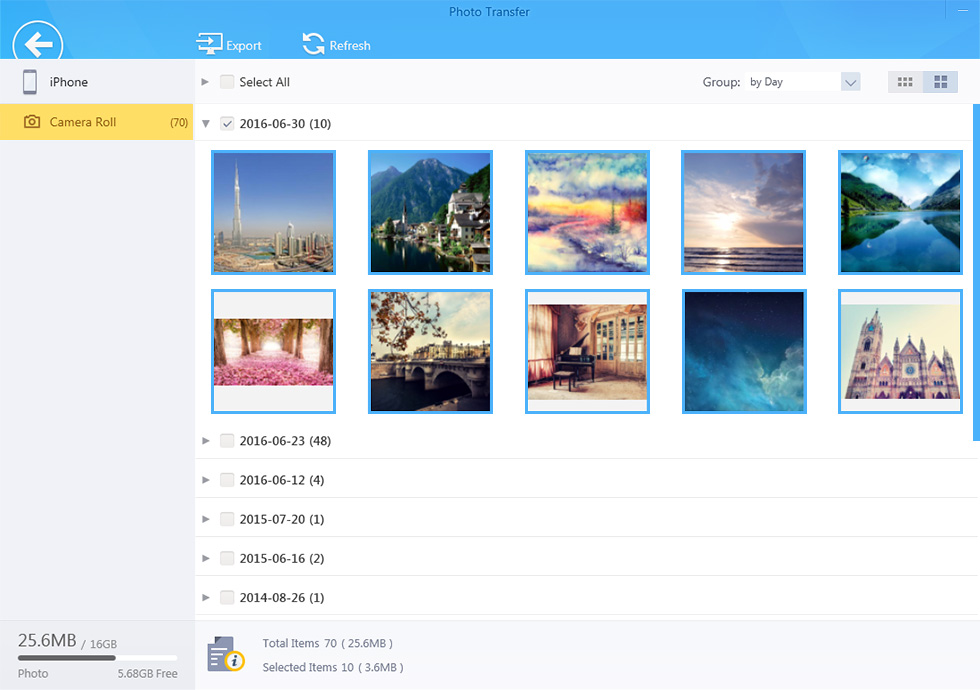Click the 5.68GB Free text
The image size is (980, 690).
click(x=148, y=674)
